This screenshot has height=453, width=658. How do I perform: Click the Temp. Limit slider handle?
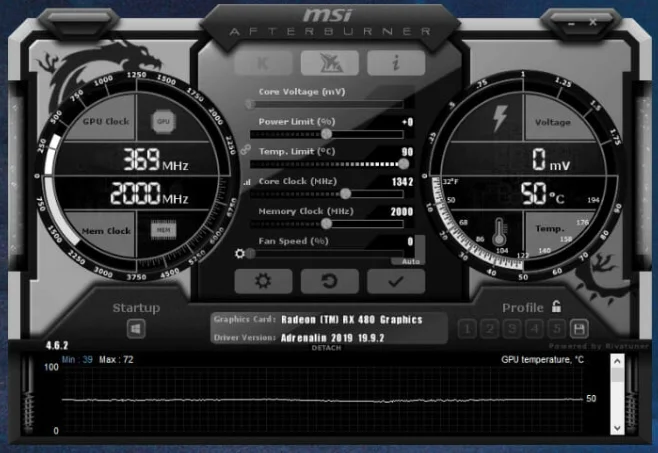tap(403, 164)
